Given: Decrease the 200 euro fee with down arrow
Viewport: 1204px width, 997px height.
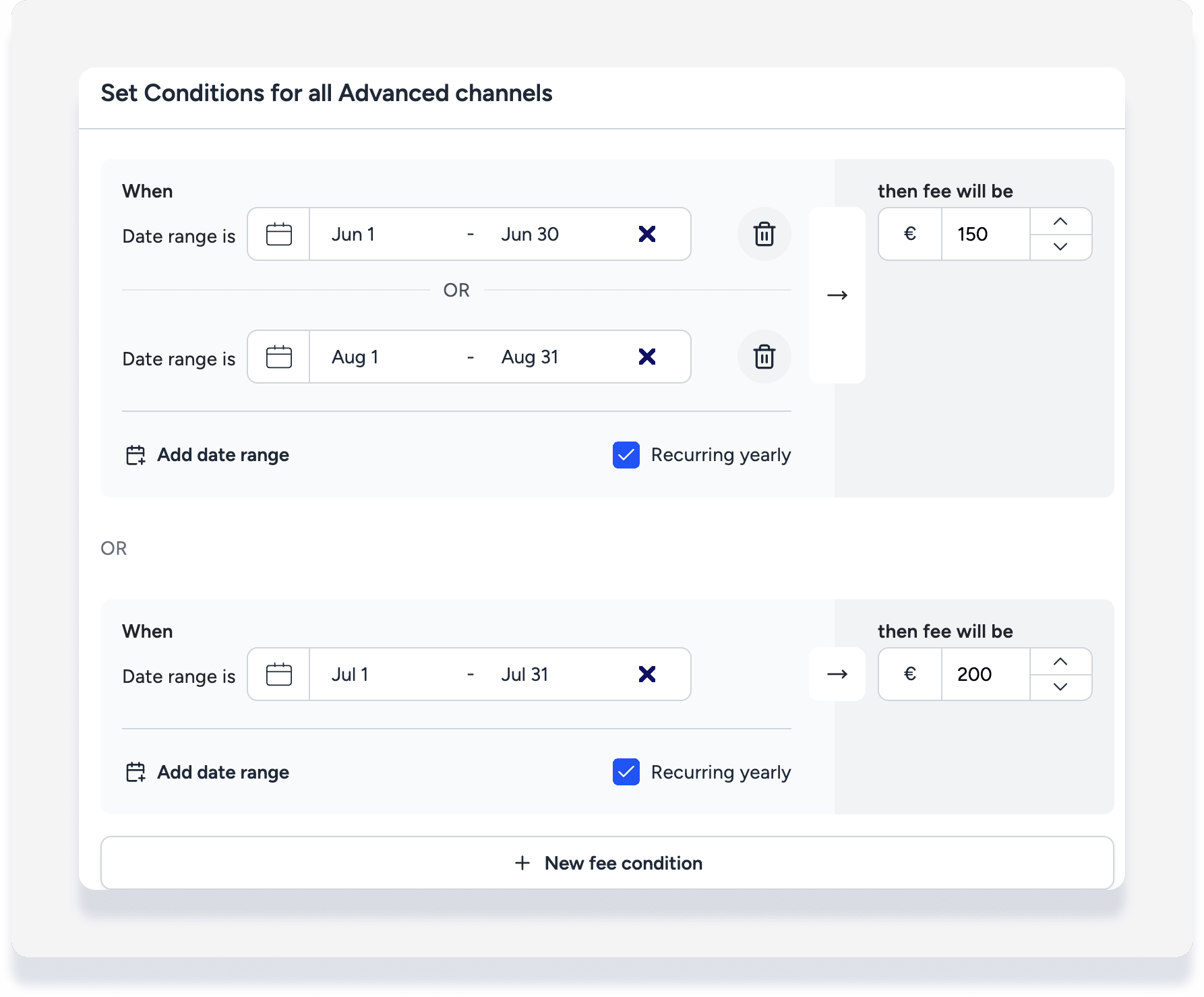Looking at the screenshot, I should pyautogui.click(x=1060, y=687).
